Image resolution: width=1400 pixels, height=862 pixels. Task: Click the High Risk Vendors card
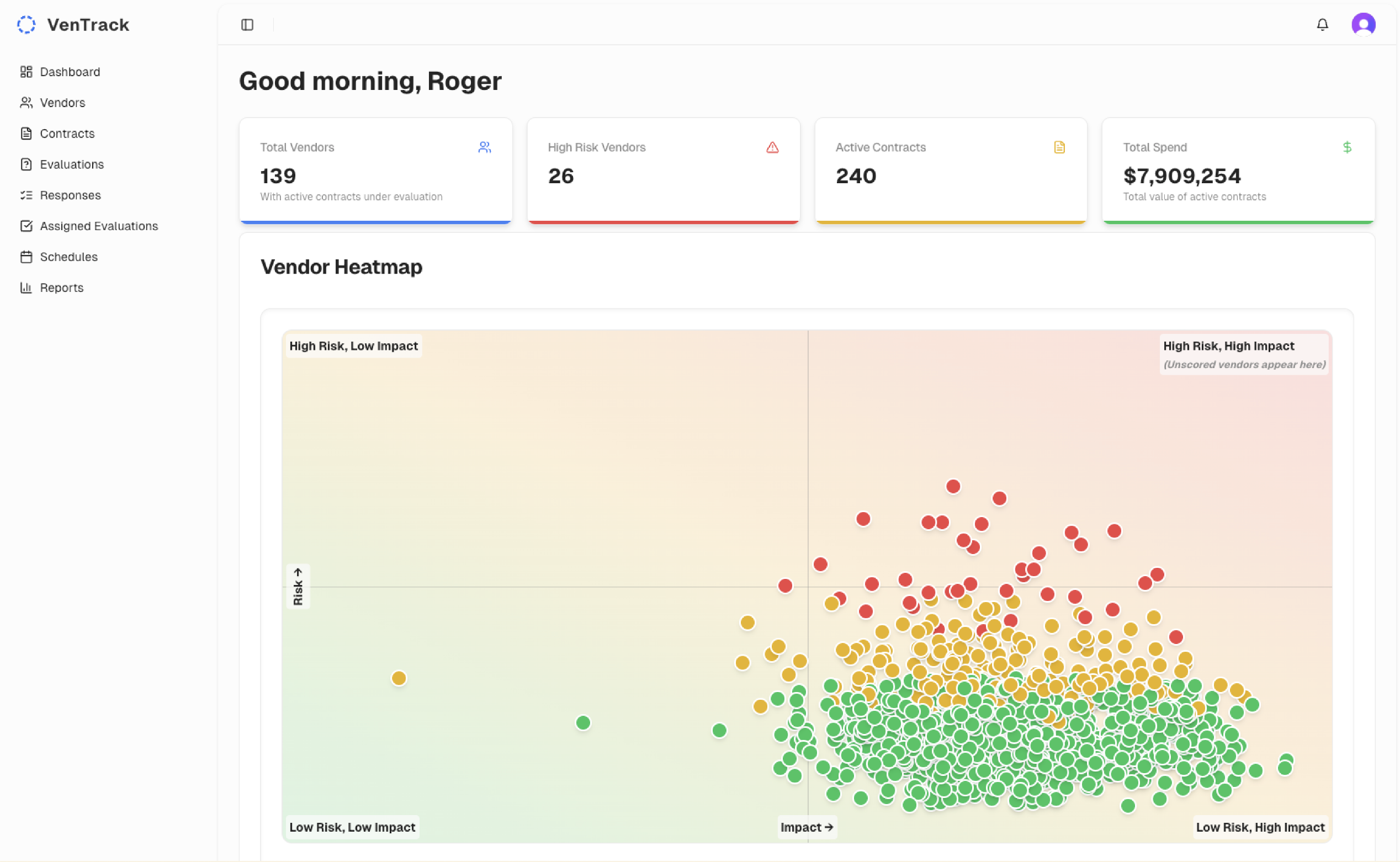tap(663, 170)
